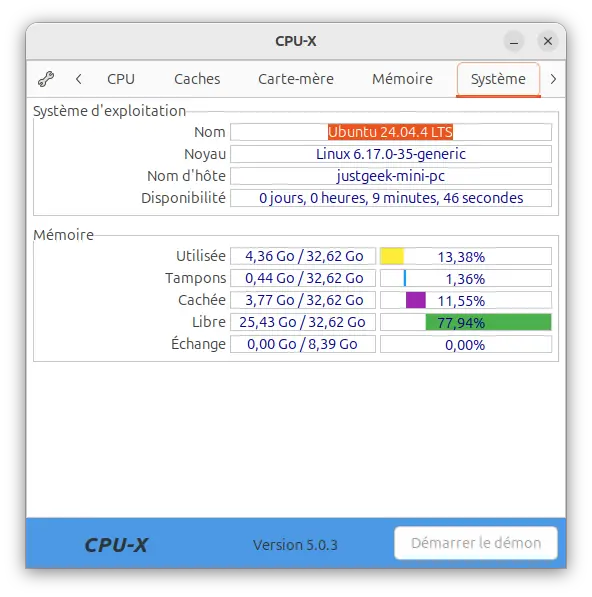Click the uptime value 9 minutes, 46 secondes
This screenshot has width=592, height=597.
(391, 198)
